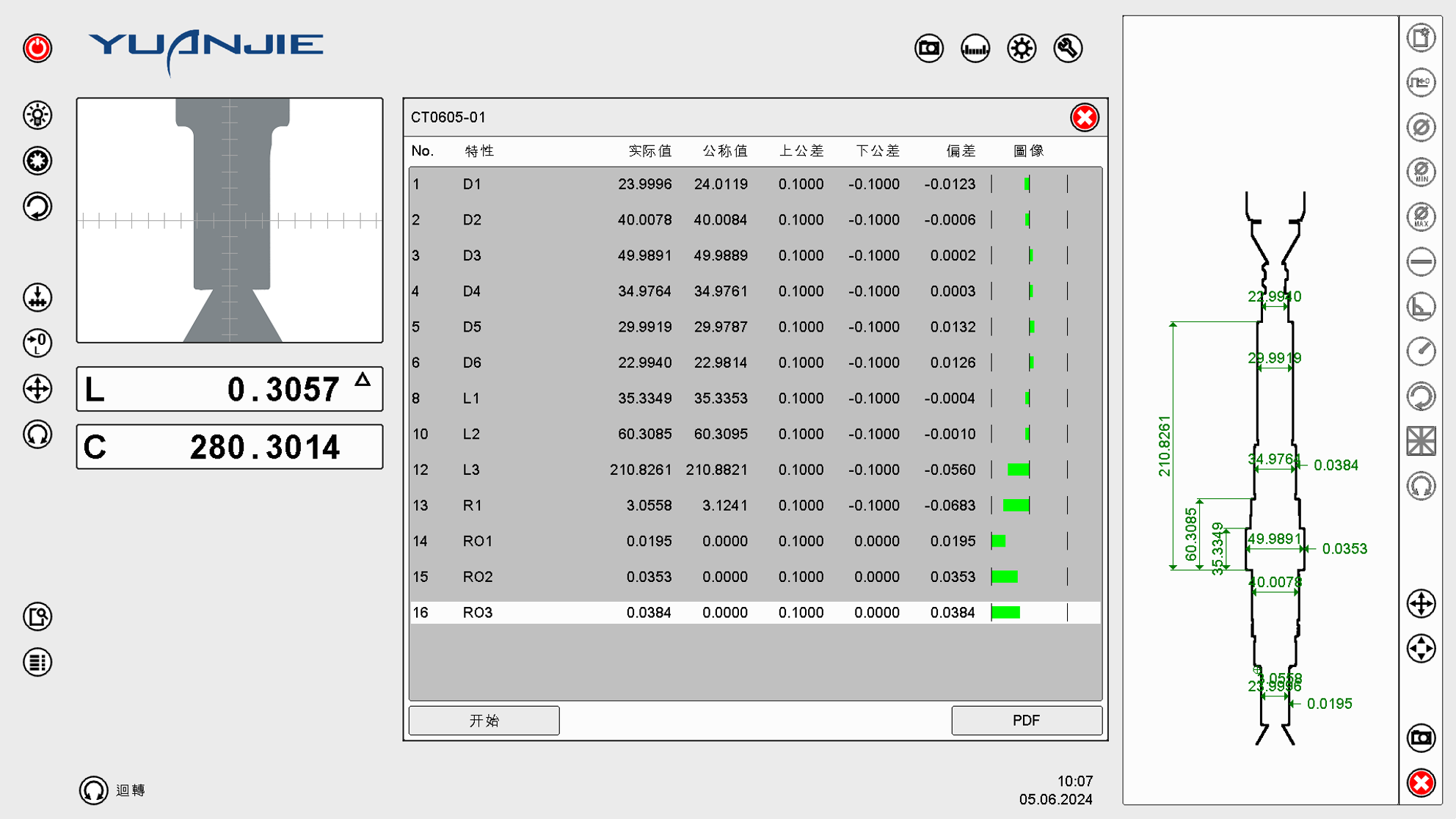Screen dimensions: 1456x819
Task: Toggle the illumination light icon
Action: pyautogui.click(x=37, y=115)
